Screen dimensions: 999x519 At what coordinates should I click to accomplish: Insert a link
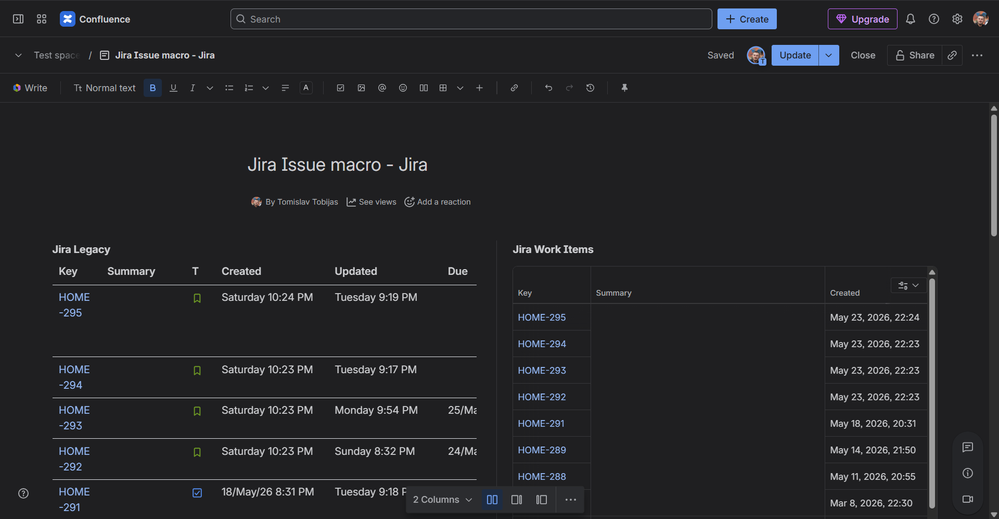point(514,88)
